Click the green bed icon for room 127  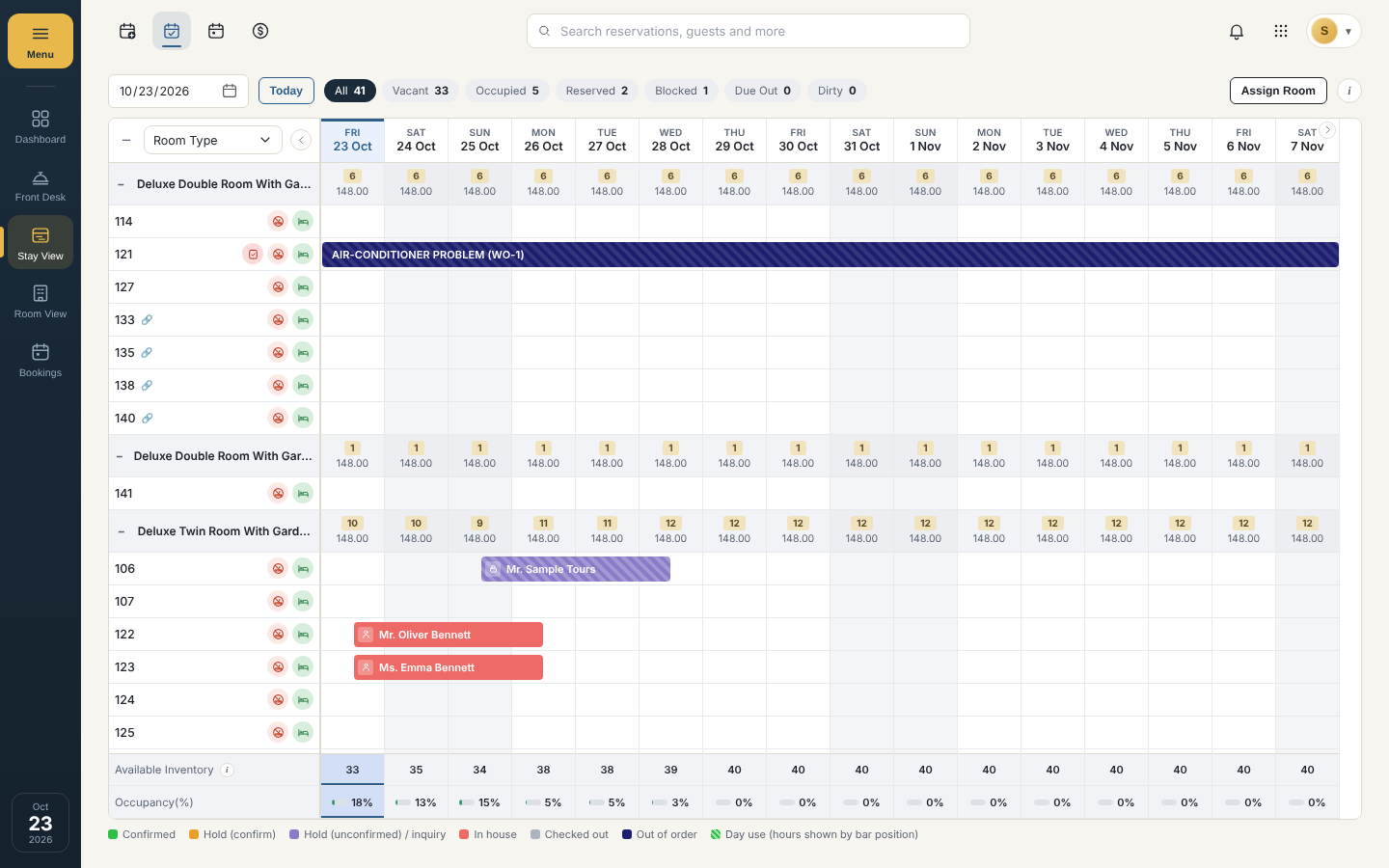tap(303, 287)
